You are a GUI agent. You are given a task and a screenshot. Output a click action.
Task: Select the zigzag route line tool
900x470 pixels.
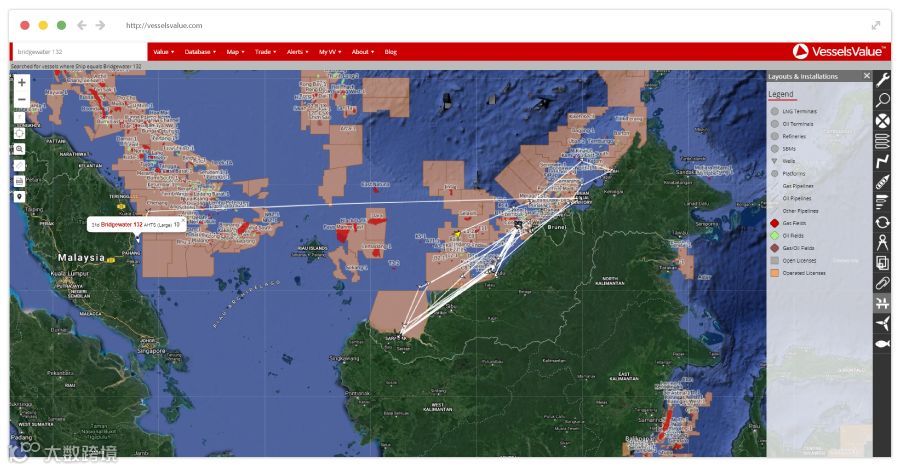(882, 161)
